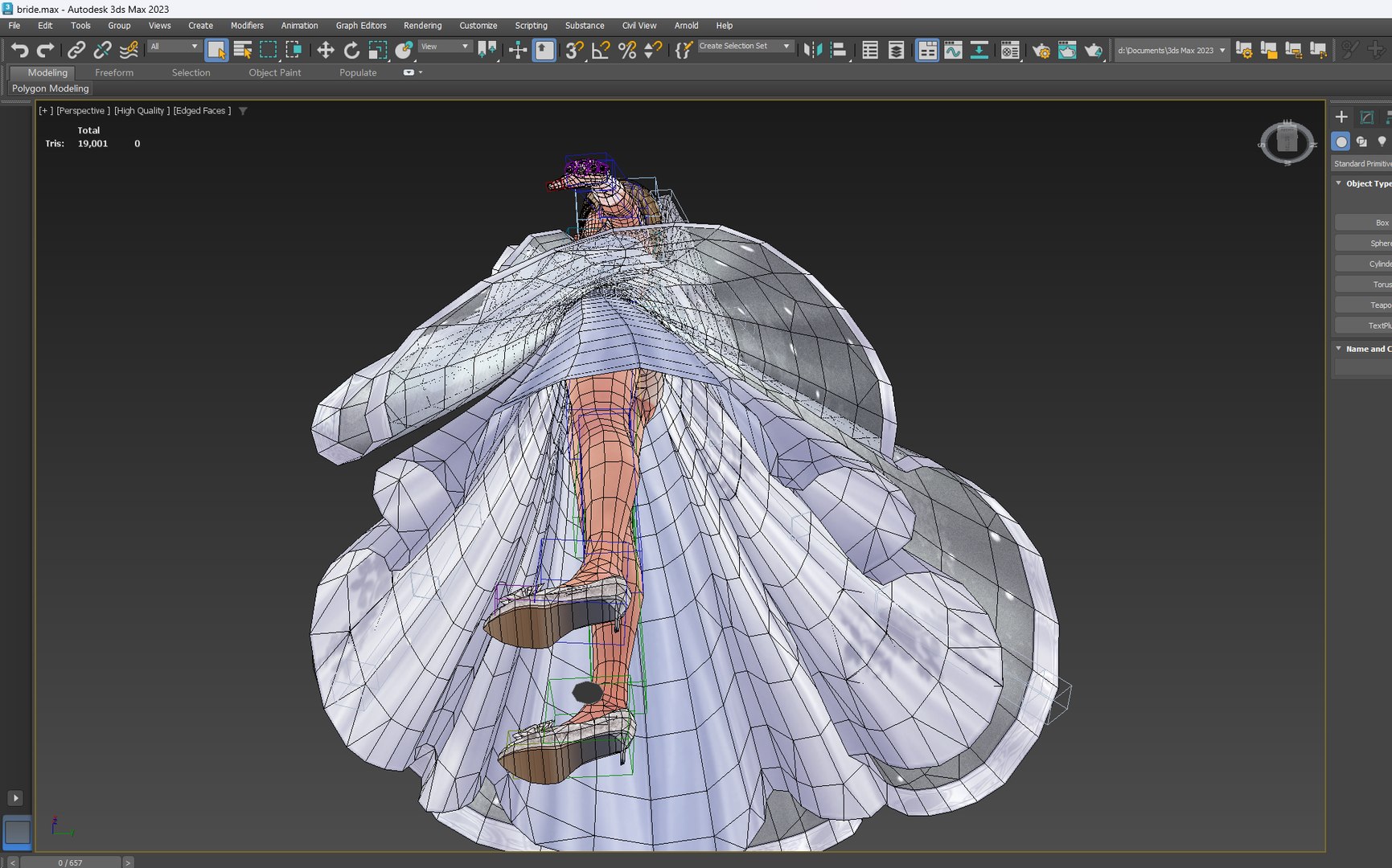This screenshot has width=1392, height=868.
Task: Open the selection filter All dropdown
Action: click(x=174, y=47)
